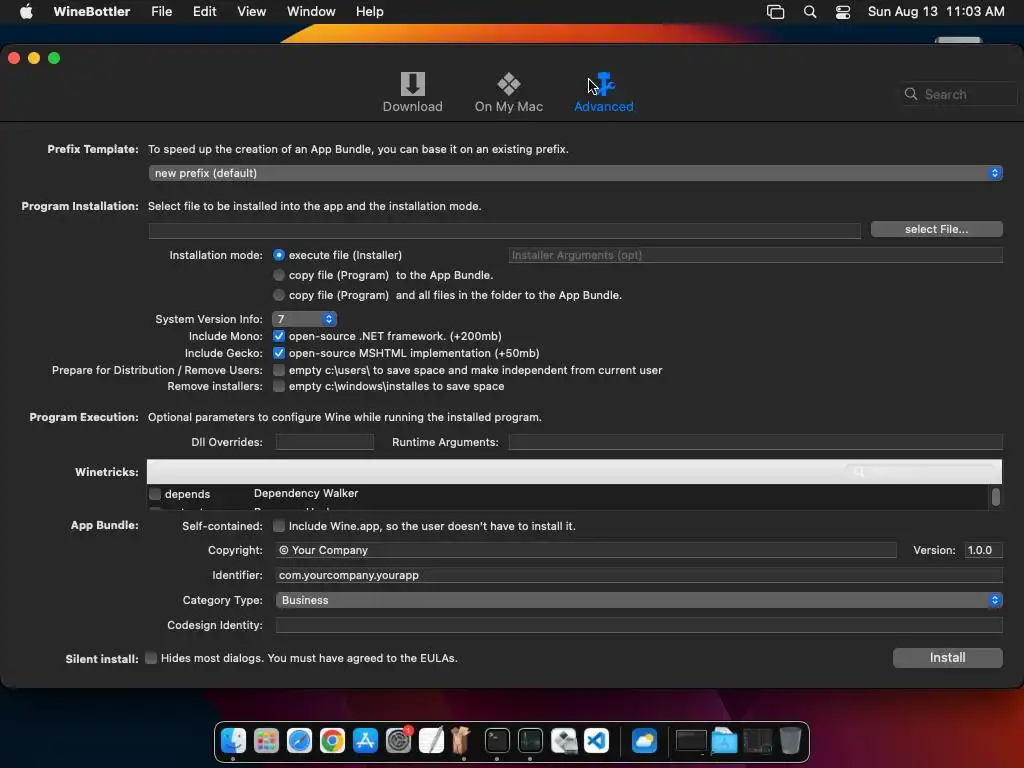Screen dimensions: 1024x768
Task: Select copy file to the App Bundle mode
Action: [279, 275]
